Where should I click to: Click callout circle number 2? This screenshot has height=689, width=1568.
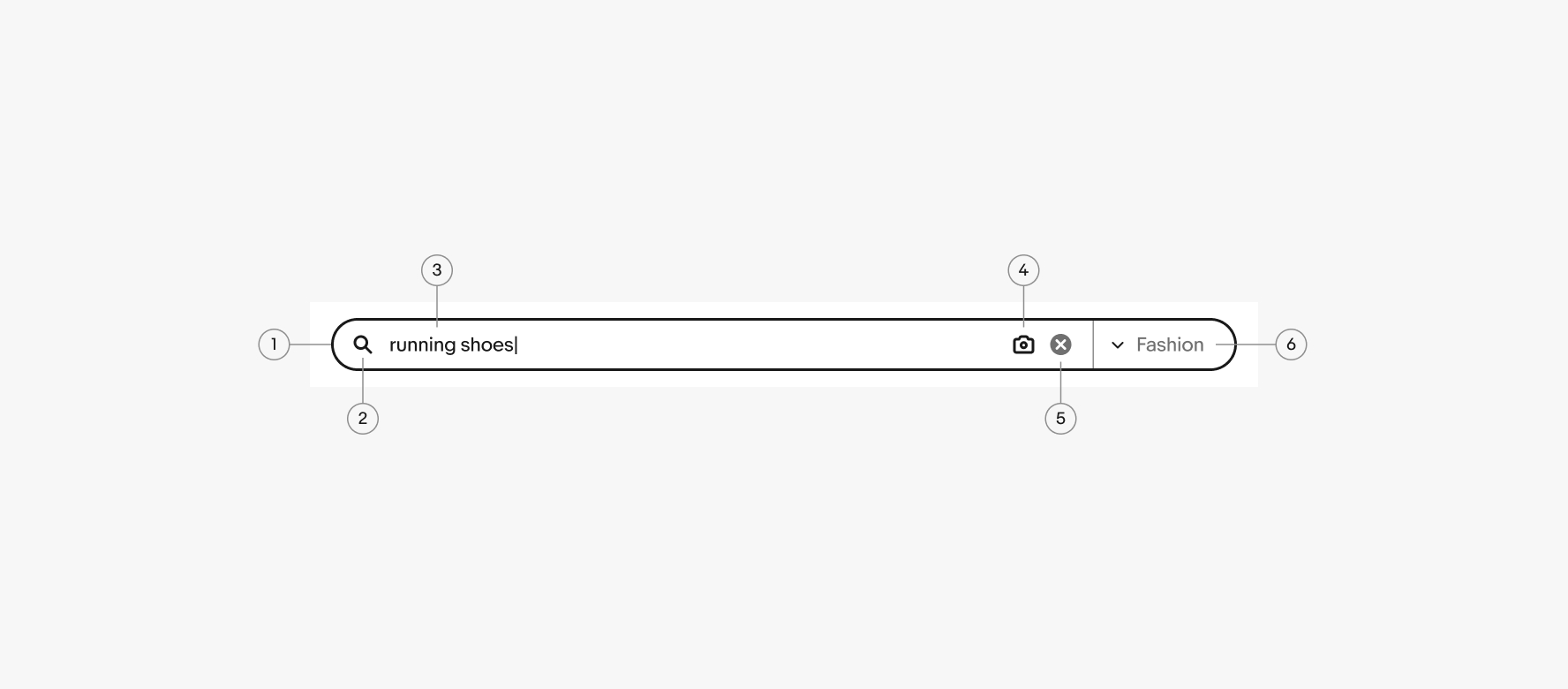pyautogui.click(x=363, y=419)
